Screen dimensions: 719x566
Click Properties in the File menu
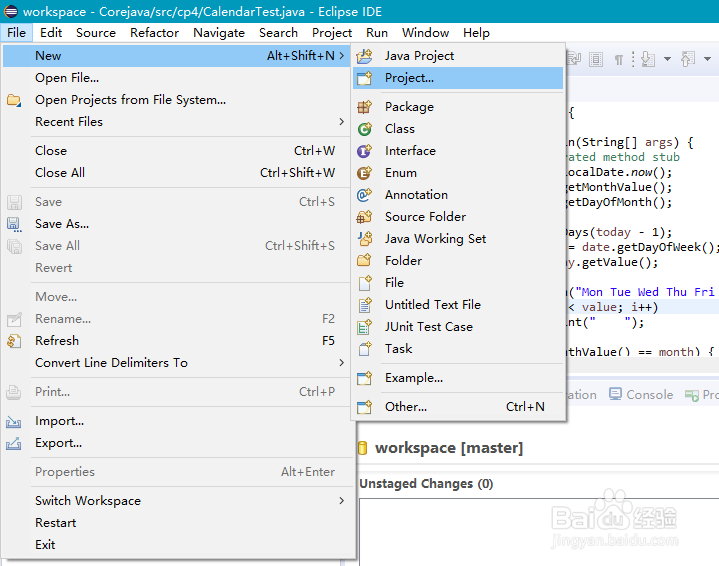(x=176, y=472)
